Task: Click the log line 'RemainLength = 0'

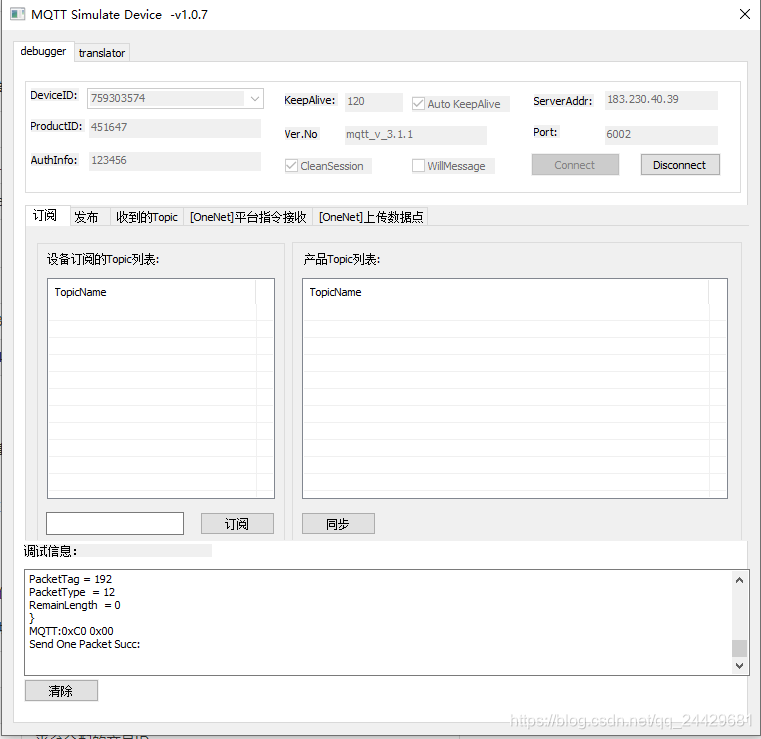Action: pyautogui.click(x=75, y=606)
